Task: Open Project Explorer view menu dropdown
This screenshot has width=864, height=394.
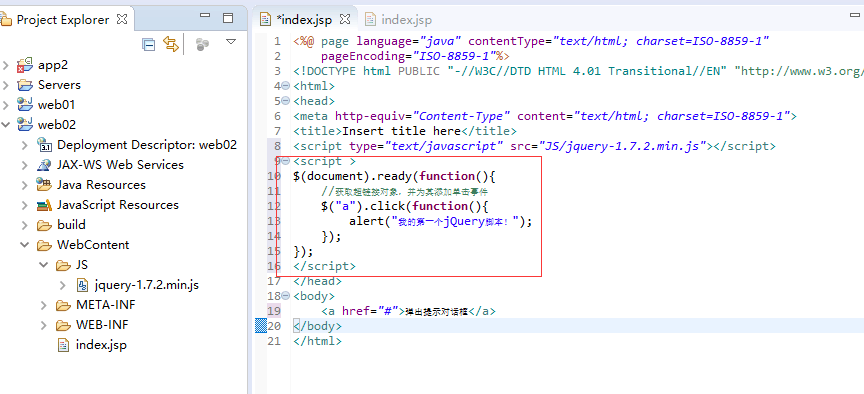Action: pos(231,42)
